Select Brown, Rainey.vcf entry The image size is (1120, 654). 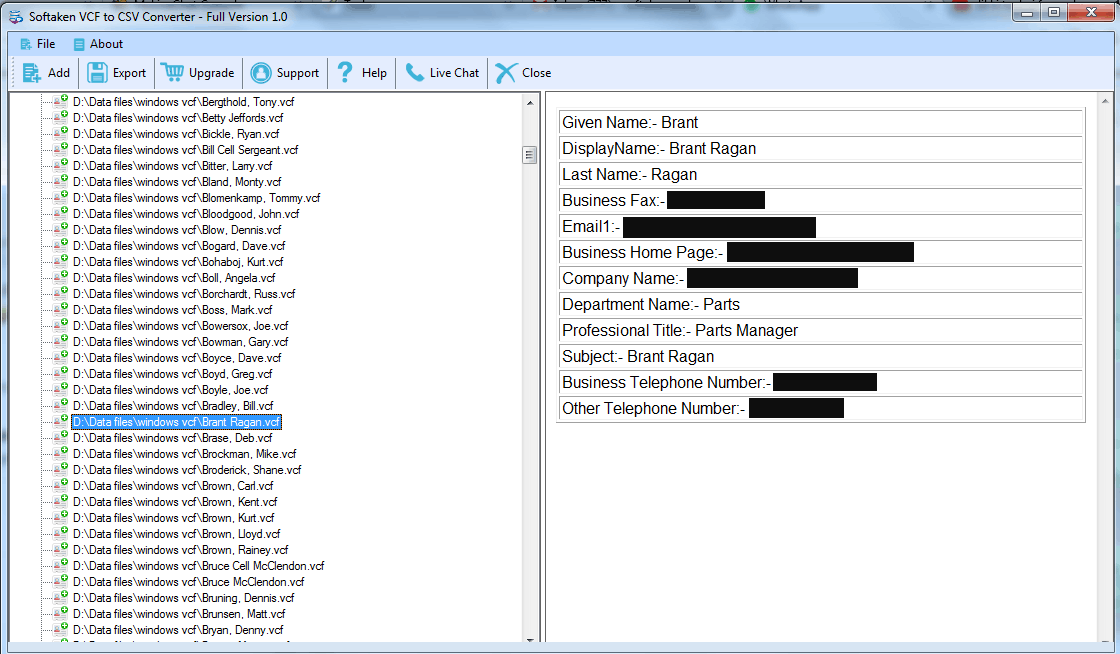181,550
